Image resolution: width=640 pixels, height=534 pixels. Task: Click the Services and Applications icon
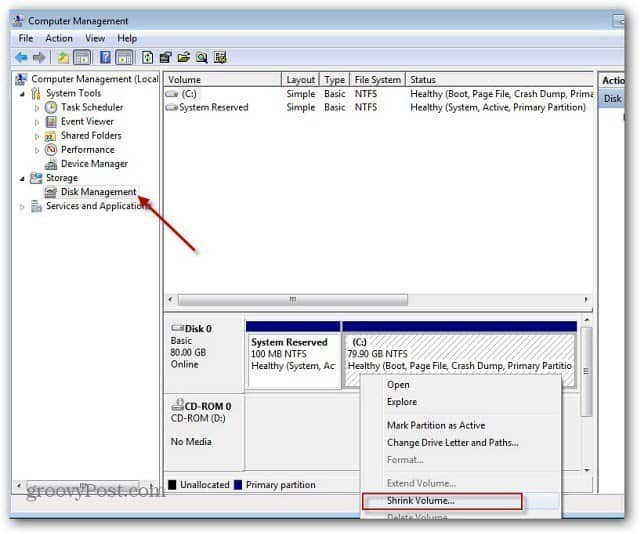pyautogui.click(x=36, y=207)
